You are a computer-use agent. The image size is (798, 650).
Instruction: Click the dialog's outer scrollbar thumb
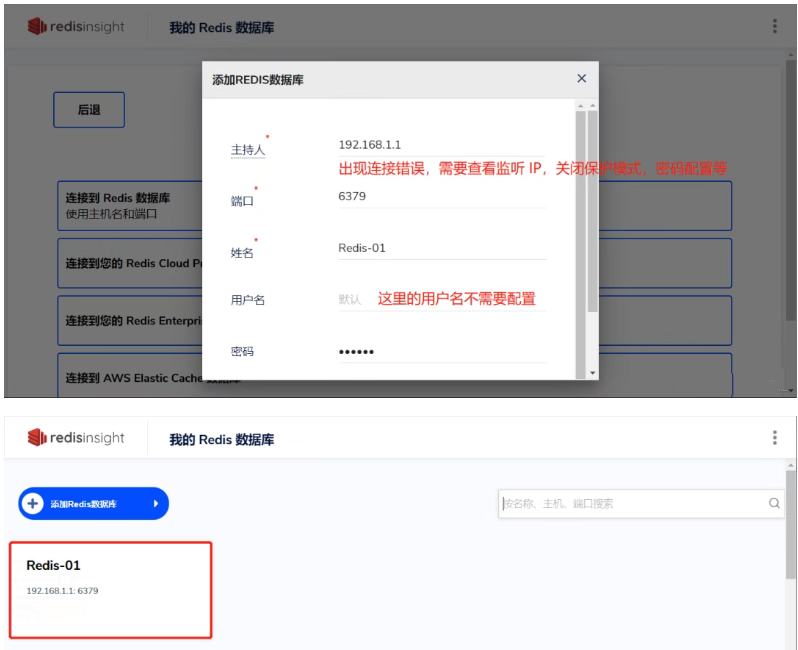coord(592,211)
